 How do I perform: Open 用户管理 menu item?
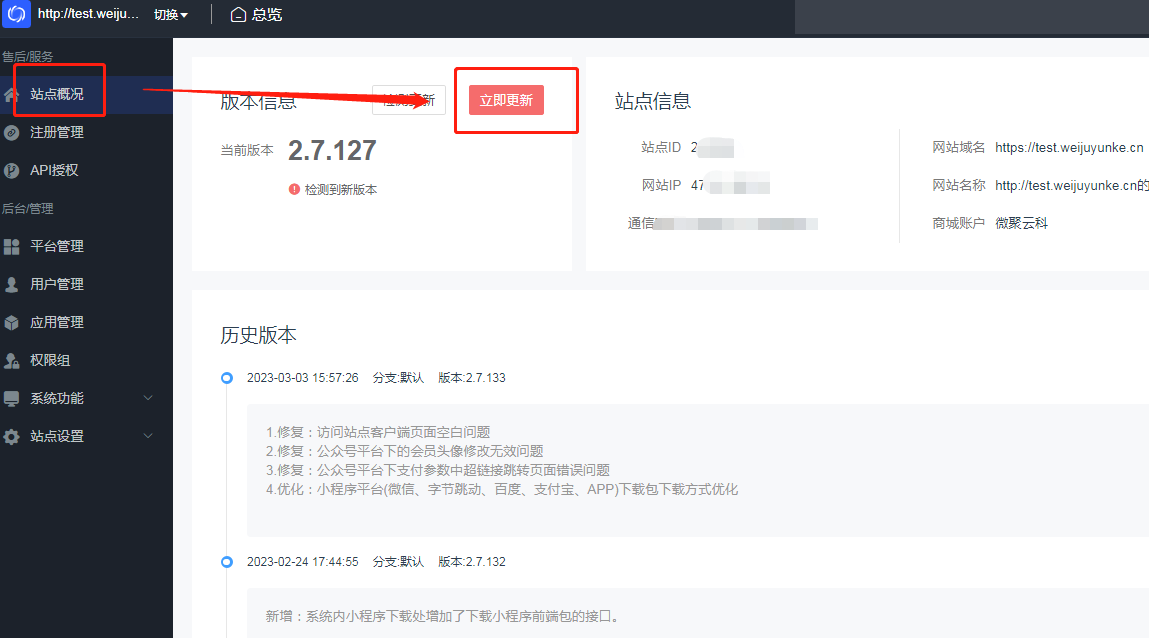click(86, 285)
